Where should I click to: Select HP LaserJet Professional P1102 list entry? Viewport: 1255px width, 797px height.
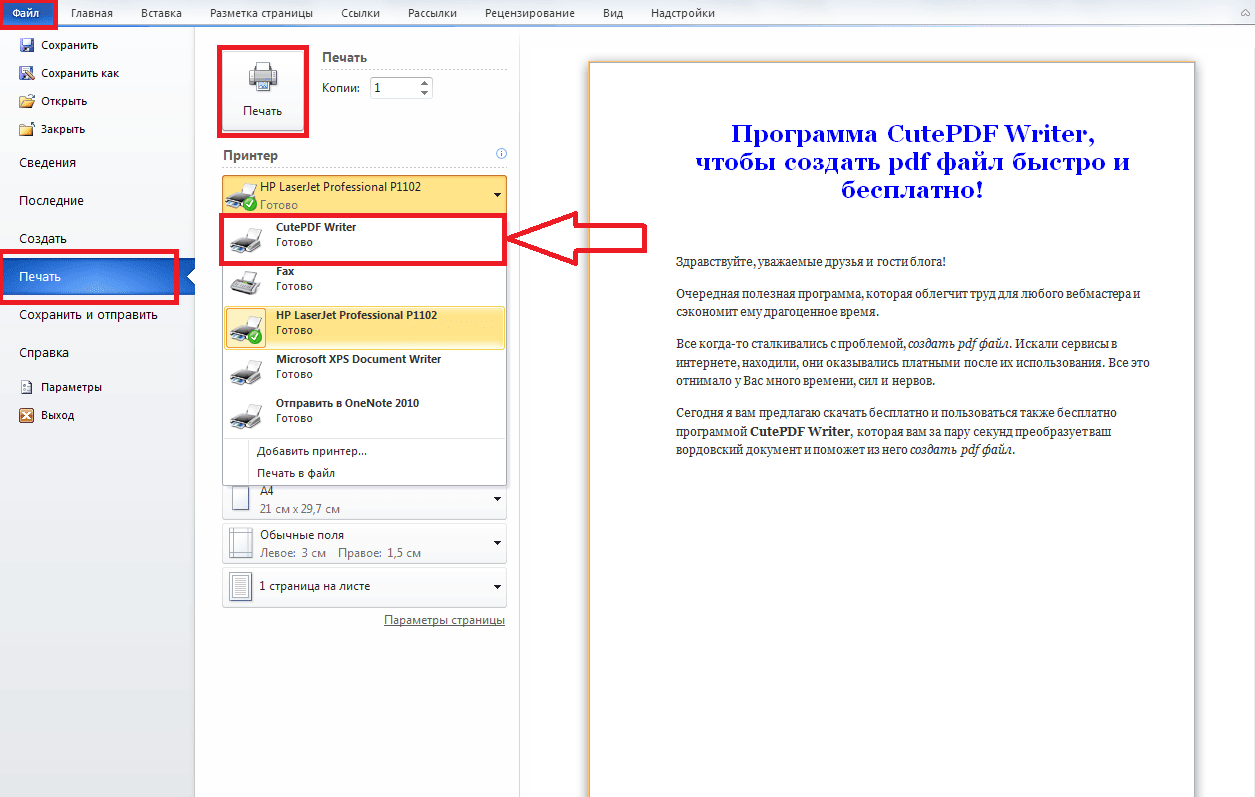363,327
